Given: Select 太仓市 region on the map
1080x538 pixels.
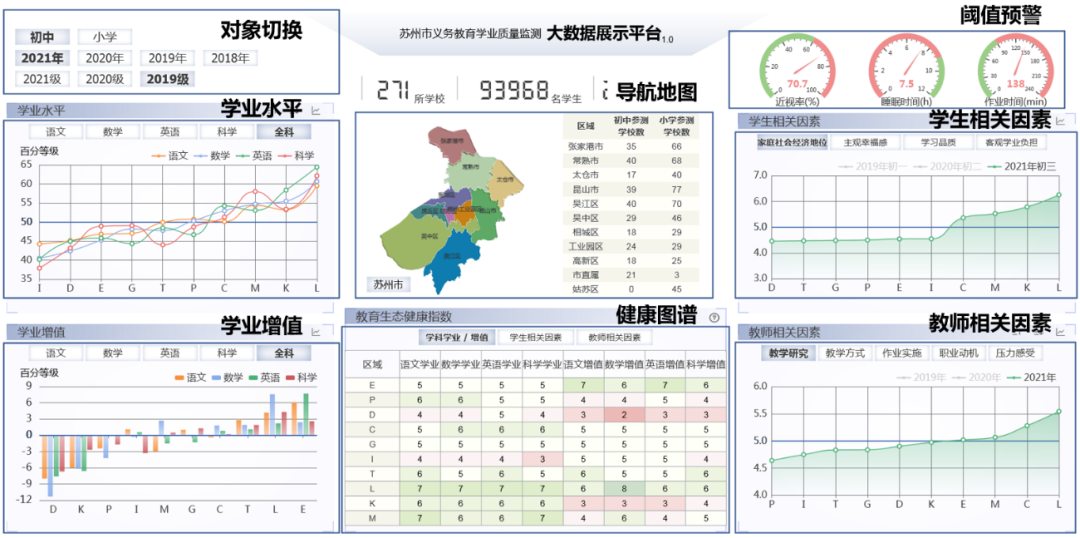Looking at the screenshot, I should coord(508,180).
